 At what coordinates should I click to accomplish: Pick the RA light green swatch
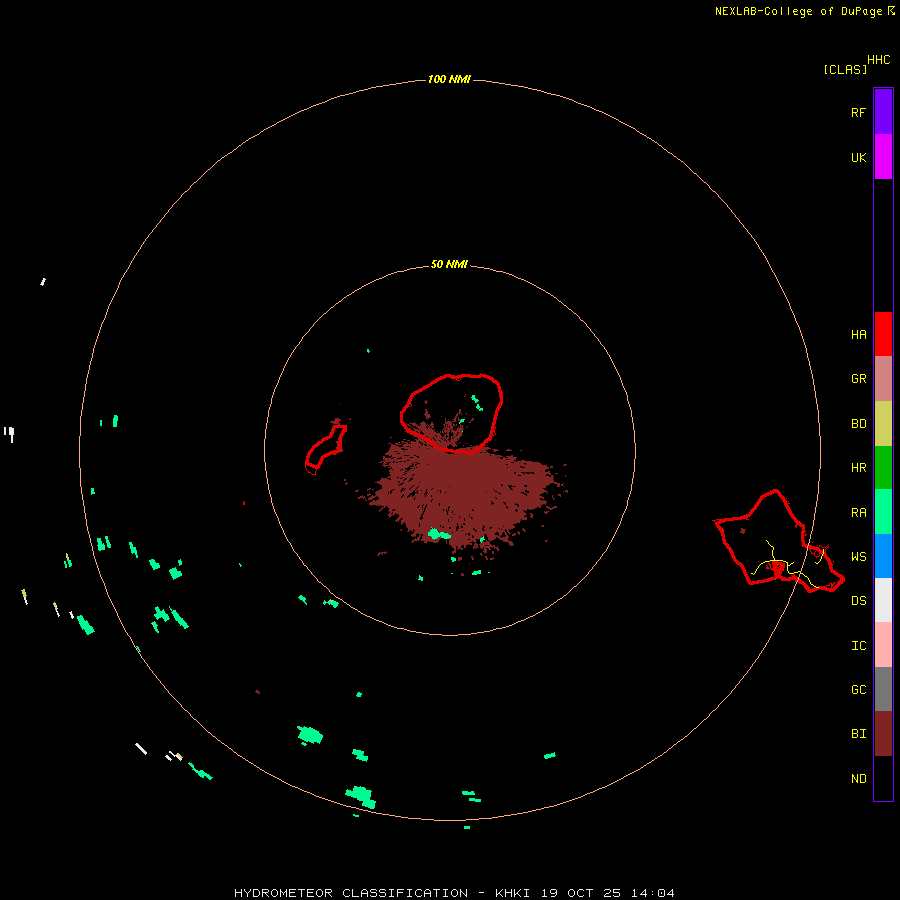[883, 512]
